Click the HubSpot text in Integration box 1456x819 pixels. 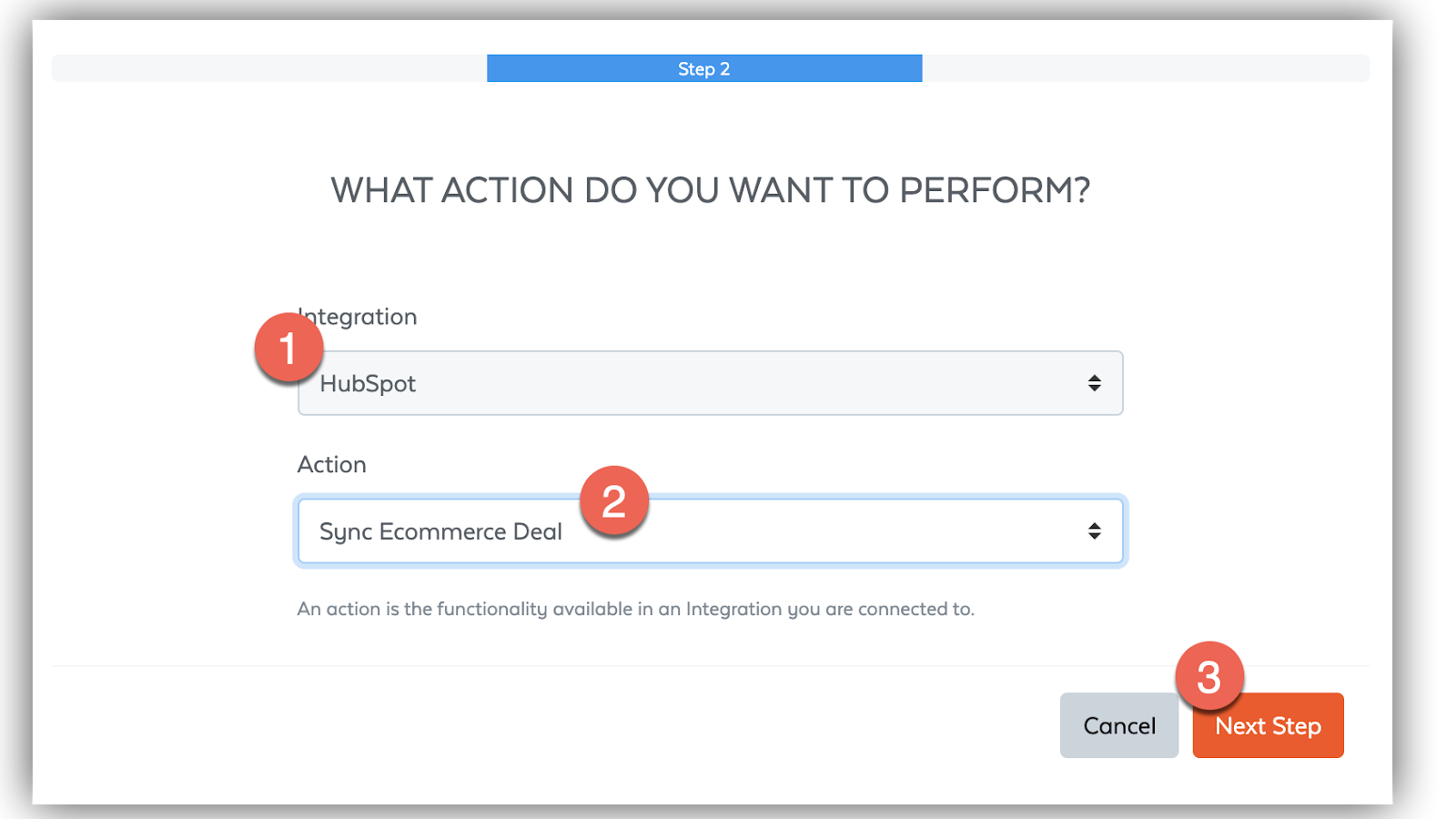(x=367, y=383)
